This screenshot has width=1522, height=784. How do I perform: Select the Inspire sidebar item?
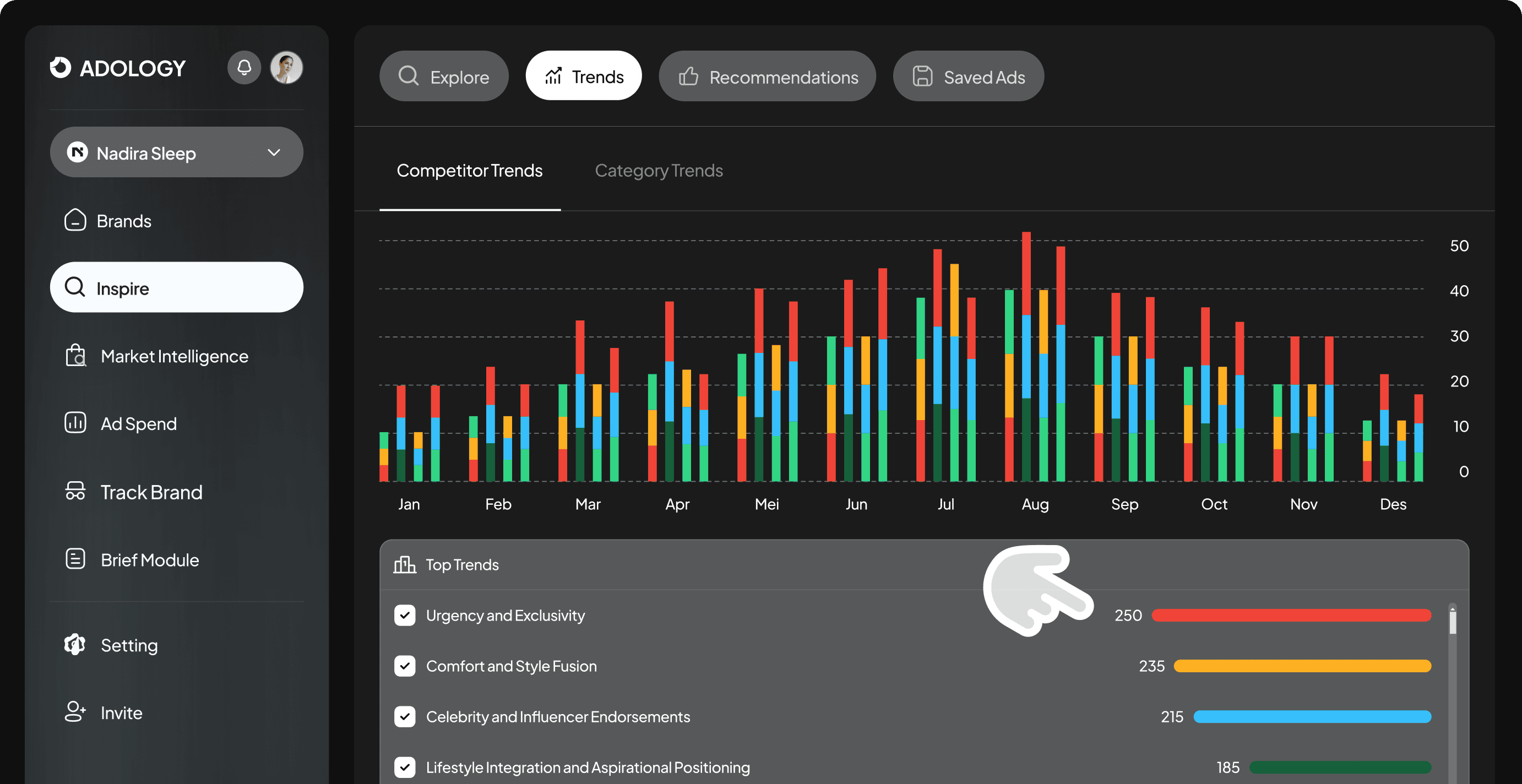(x=177, y=287)
